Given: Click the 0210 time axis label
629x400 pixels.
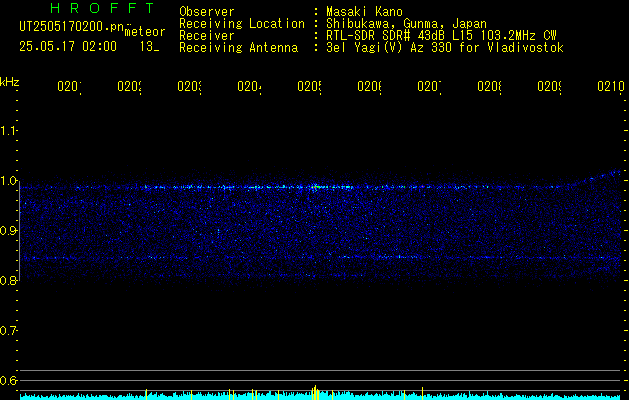Looking at the screenshot, I should tap(611, 86).
